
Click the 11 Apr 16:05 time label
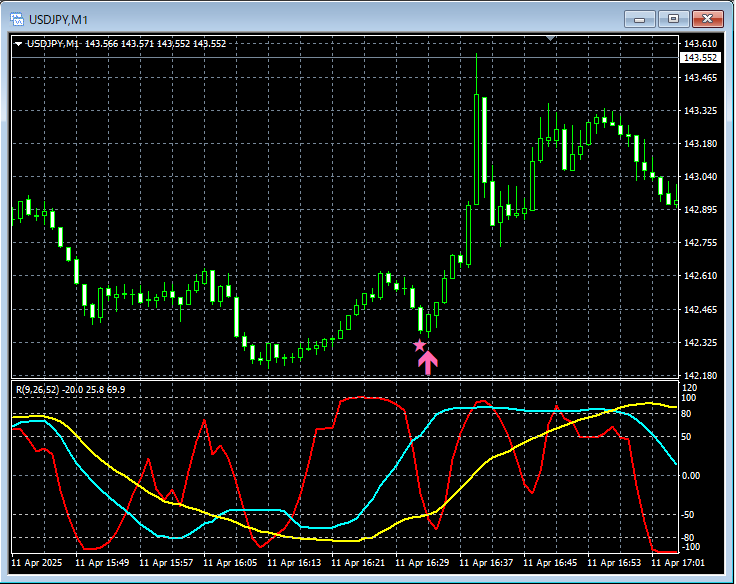click(230, 562)
